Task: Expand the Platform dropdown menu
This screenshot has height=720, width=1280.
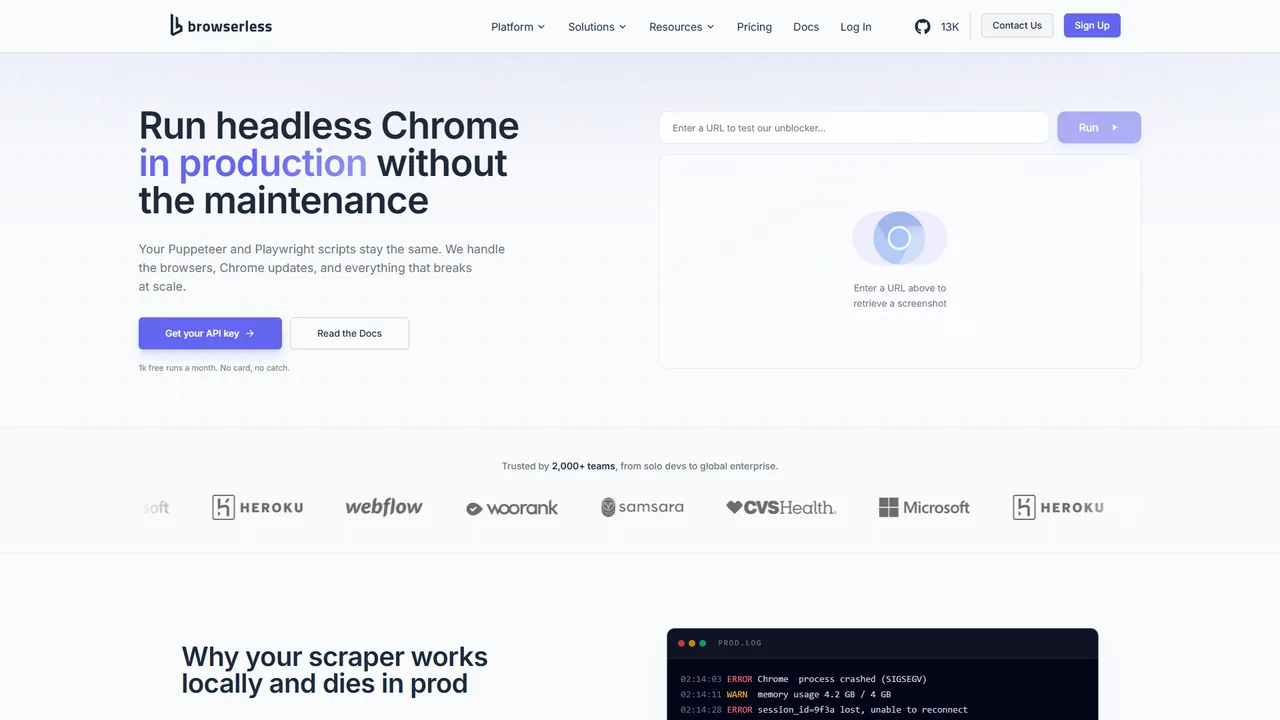Action: 518,27
